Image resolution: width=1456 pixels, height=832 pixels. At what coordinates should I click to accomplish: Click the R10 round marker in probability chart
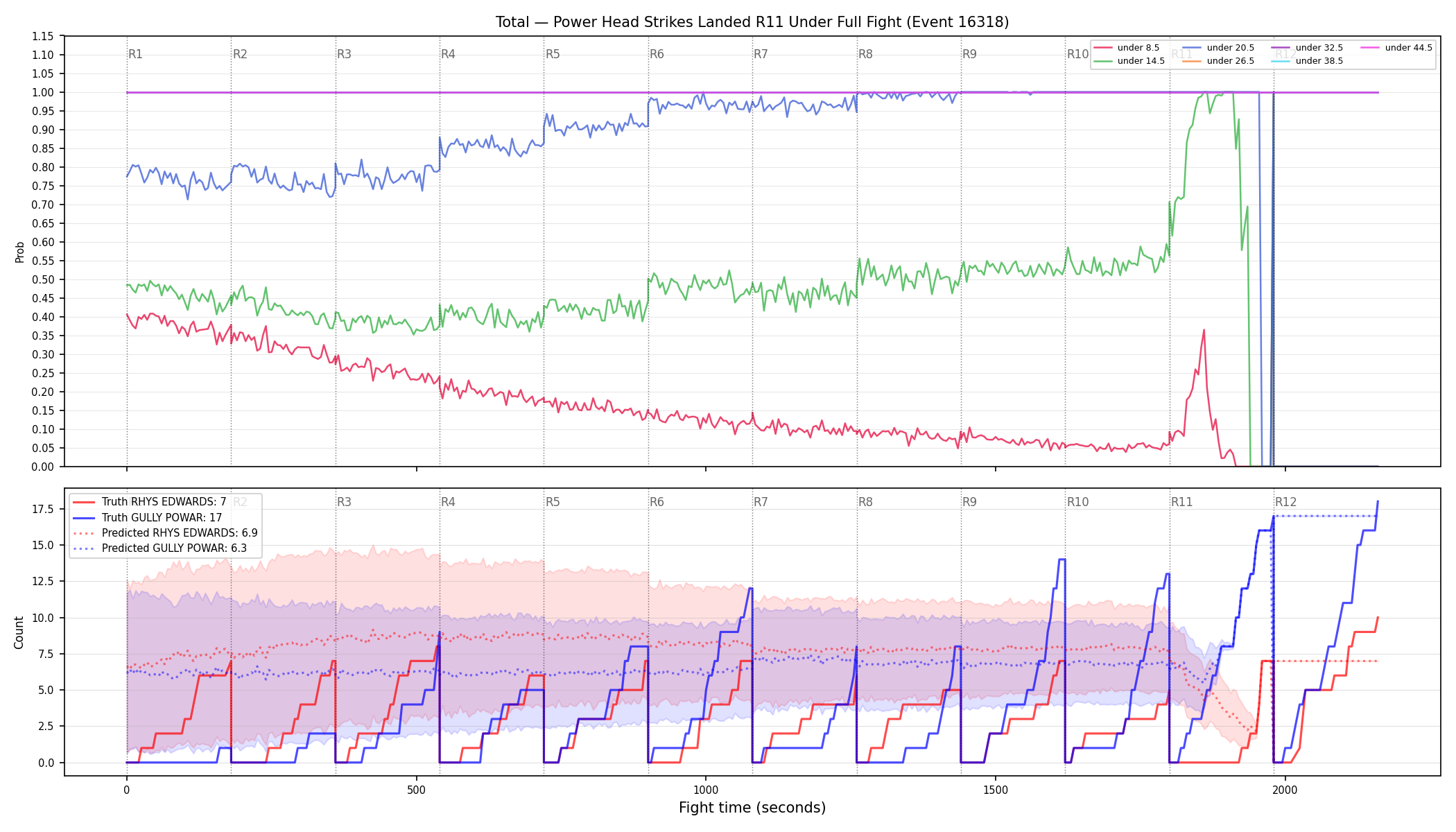click(x=1077, y=54)
